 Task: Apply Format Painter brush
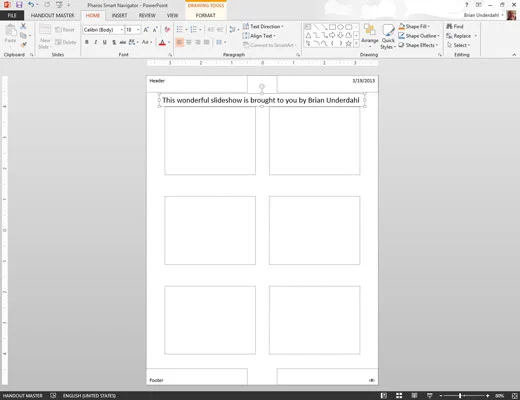point(23,45)
